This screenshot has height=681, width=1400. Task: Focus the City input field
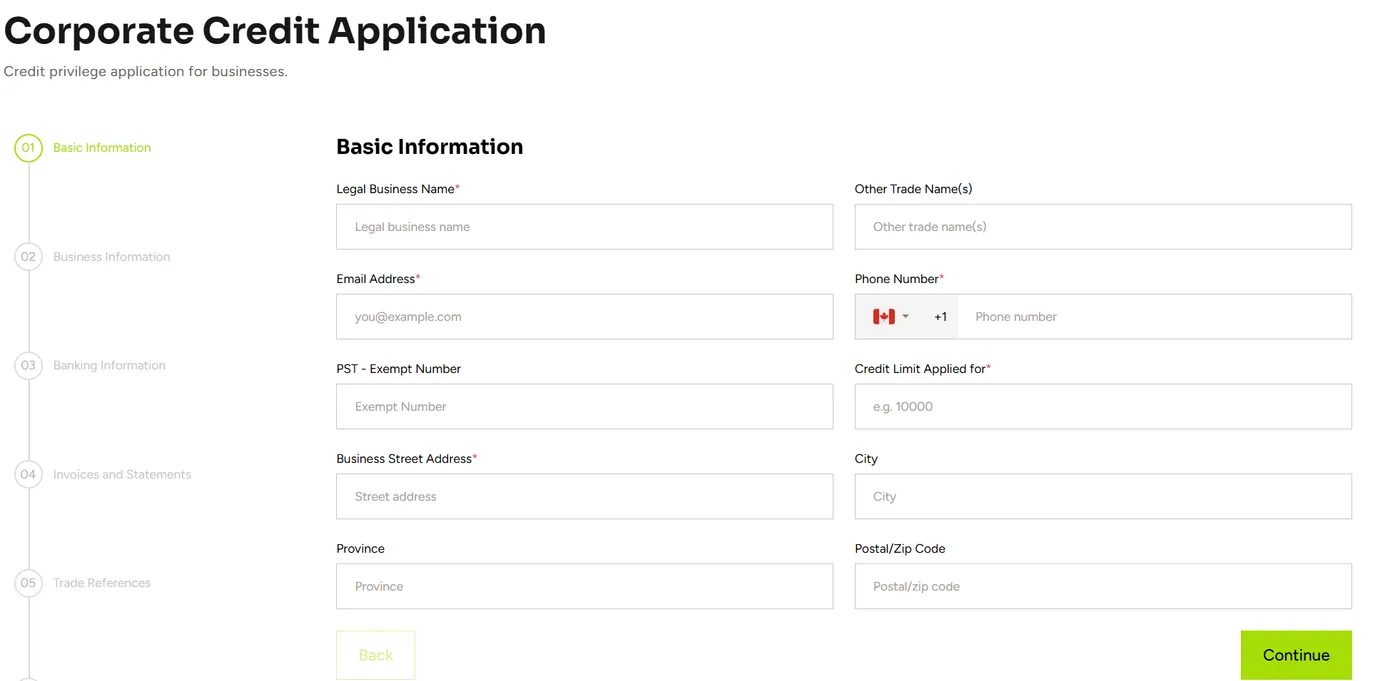tap(1103, 497)
